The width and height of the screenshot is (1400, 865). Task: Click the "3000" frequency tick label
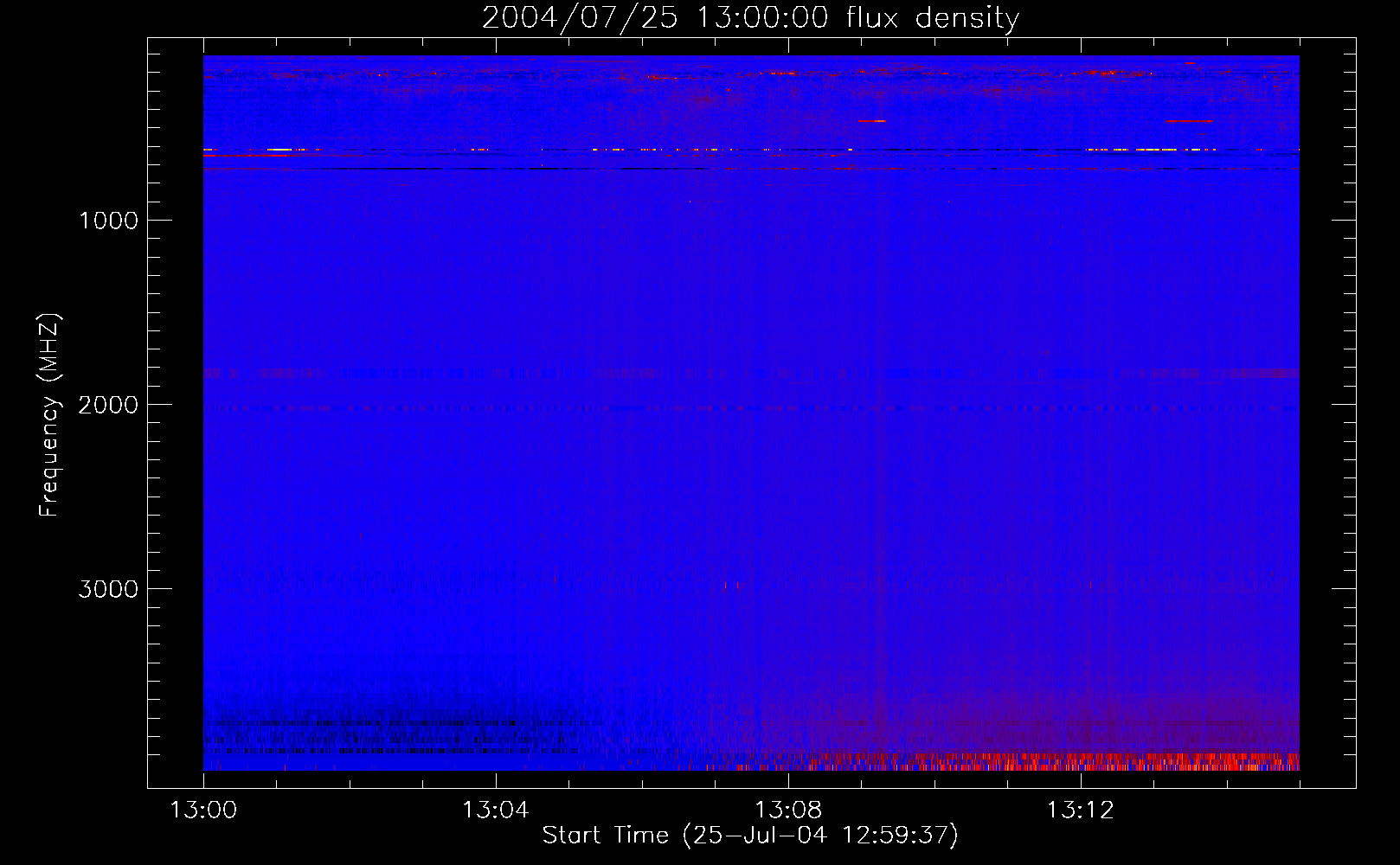click(x=108, y=589)
